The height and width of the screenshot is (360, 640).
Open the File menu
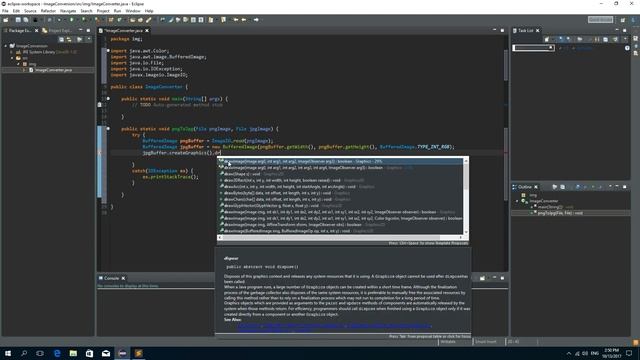coord(5,11)
